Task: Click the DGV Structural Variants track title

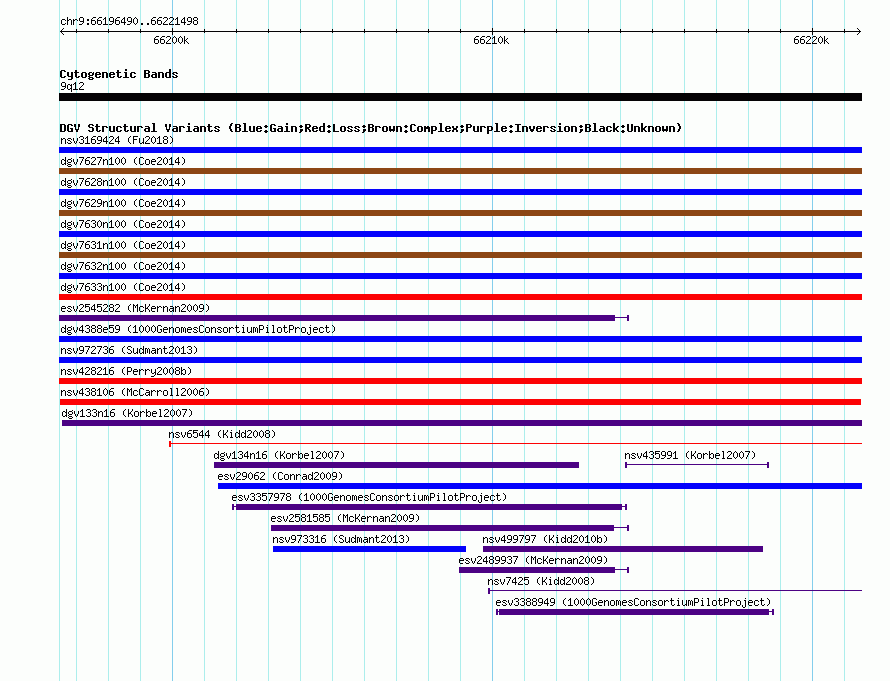Action: [x=371, y=128]
